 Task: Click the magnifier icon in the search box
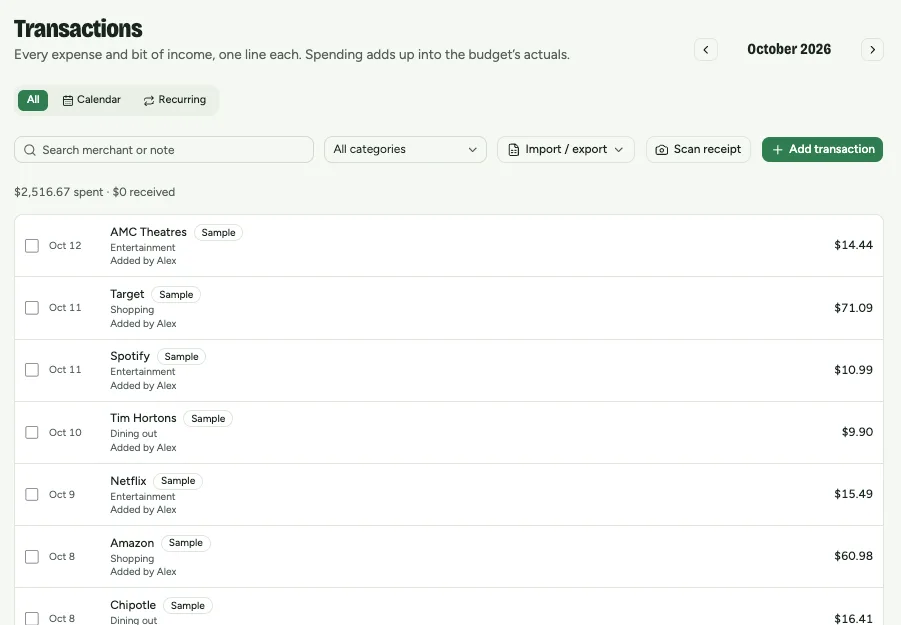point(30,150)
